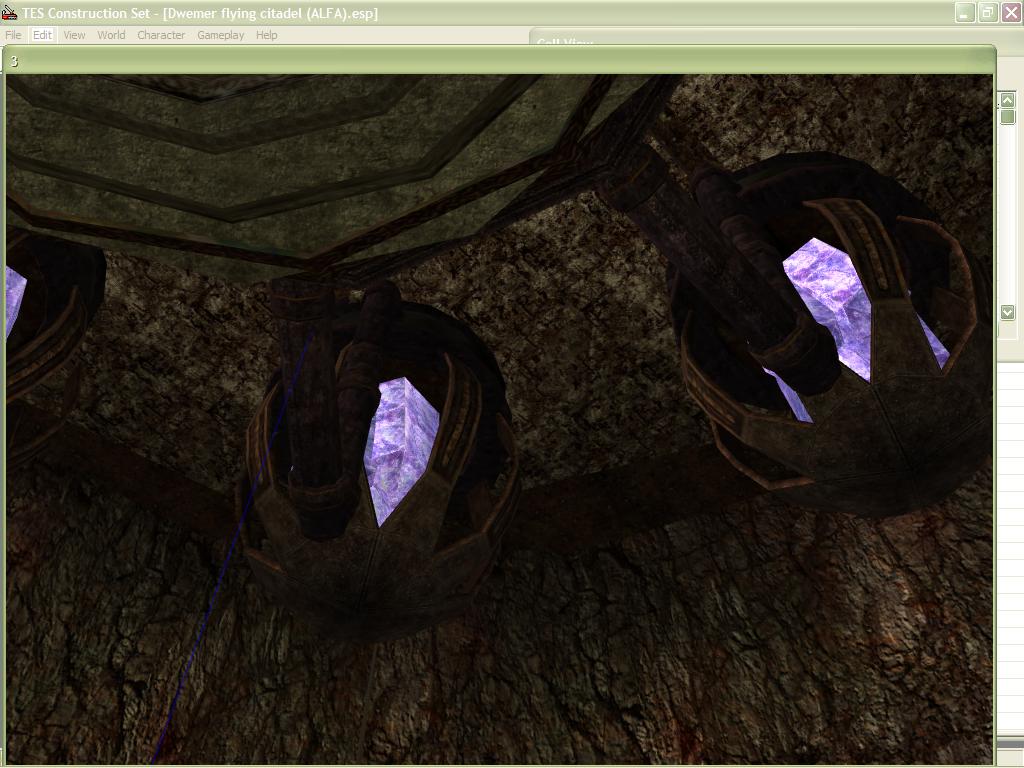Viewport: 1024px width, 768px height.
Task: Click the scroll-up arrow in the right panel
Action: point(1008,100)
